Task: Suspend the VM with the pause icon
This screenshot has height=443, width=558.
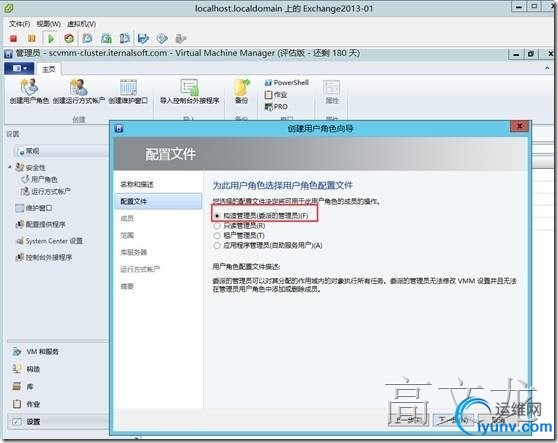Action: (x=32, y=38)
